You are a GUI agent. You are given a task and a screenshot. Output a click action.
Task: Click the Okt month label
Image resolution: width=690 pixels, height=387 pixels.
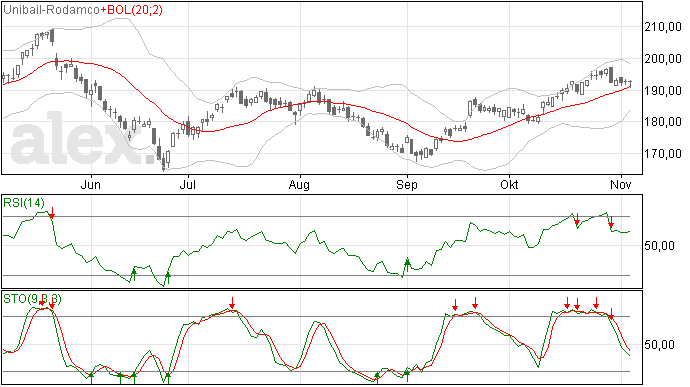(509, 184)
